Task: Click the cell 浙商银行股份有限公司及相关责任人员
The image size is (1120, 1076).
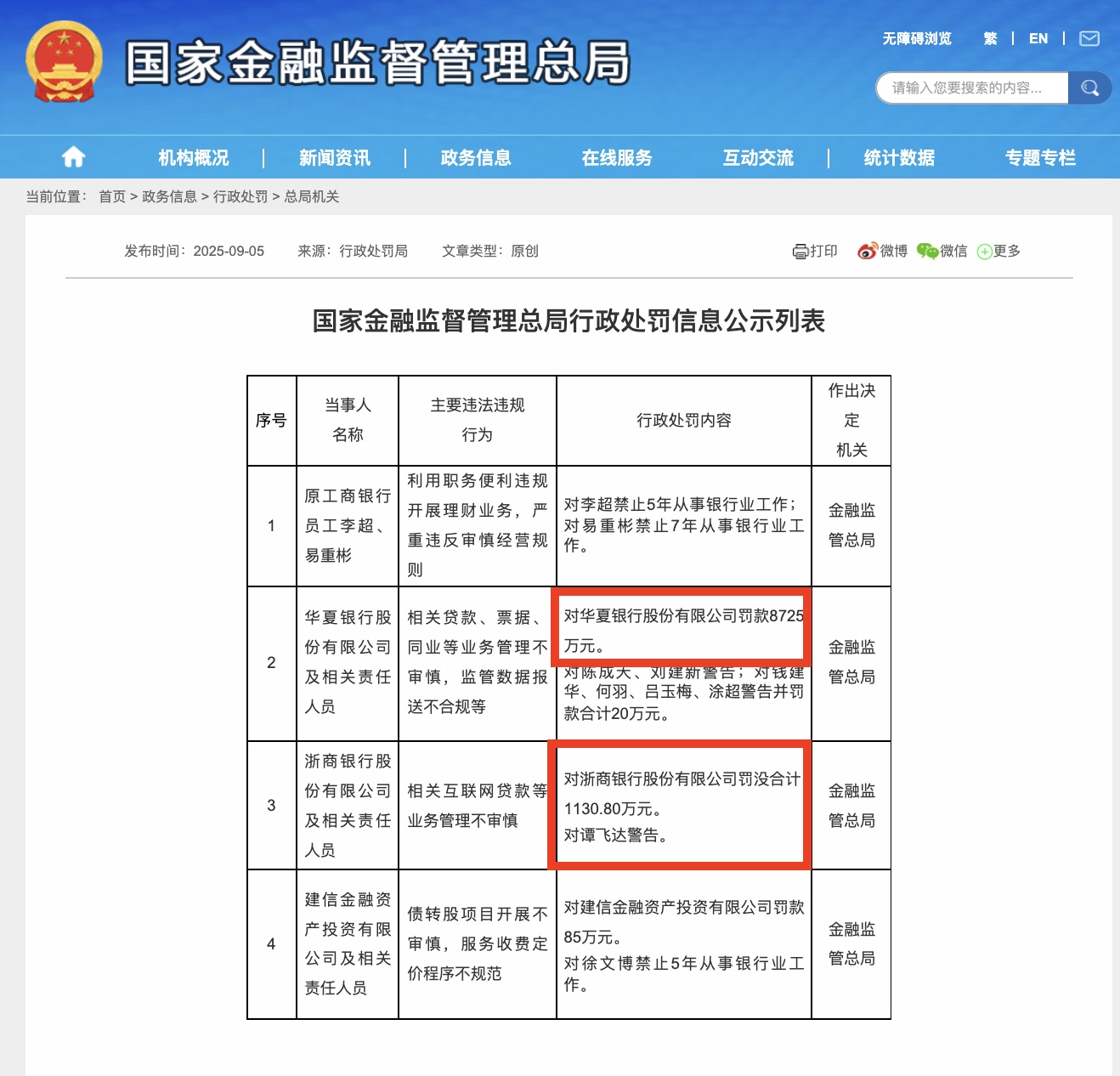Action: (348, 806)
